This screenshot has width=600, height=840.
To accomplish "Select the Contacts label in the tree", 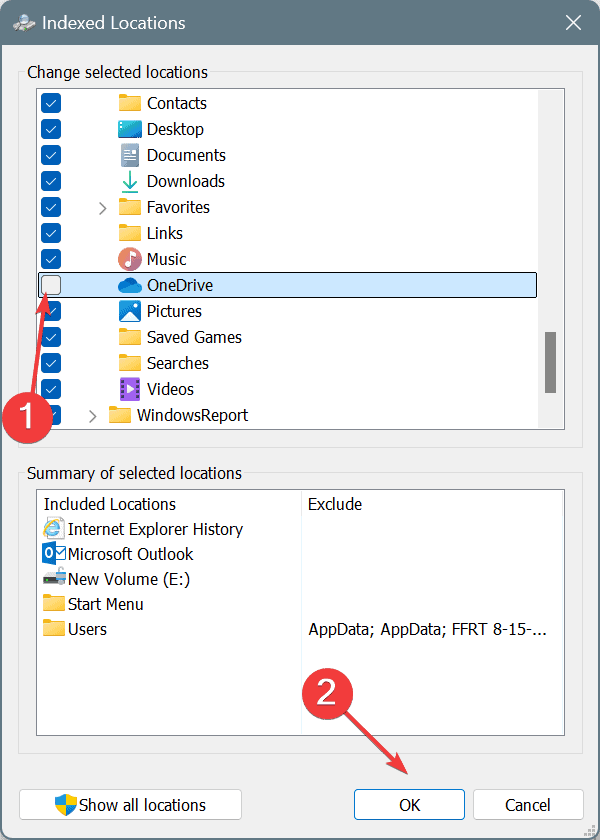I will (177, 103).
